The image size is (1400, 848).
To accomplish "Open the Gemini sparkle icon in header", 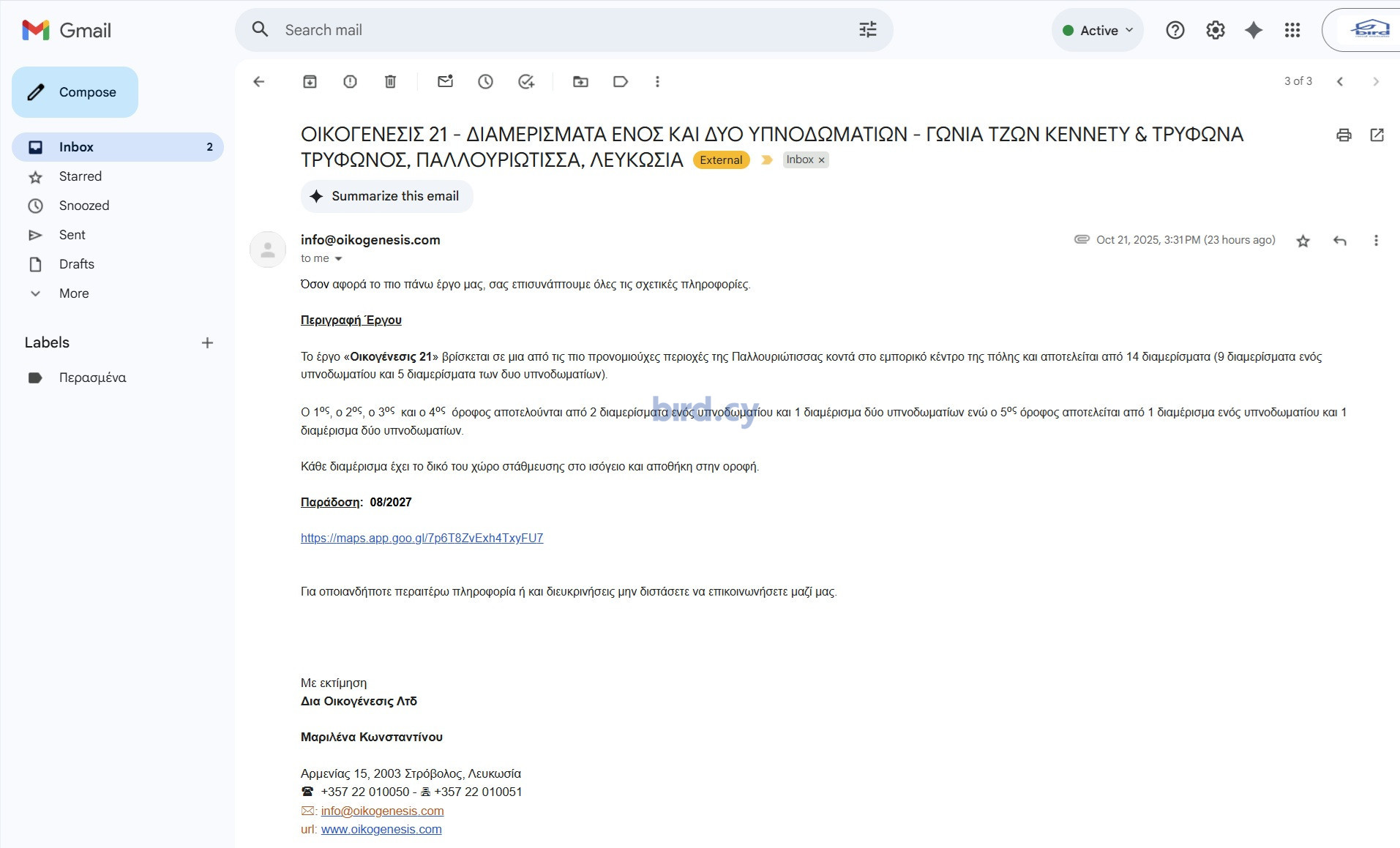I will tap(1254, 30).
